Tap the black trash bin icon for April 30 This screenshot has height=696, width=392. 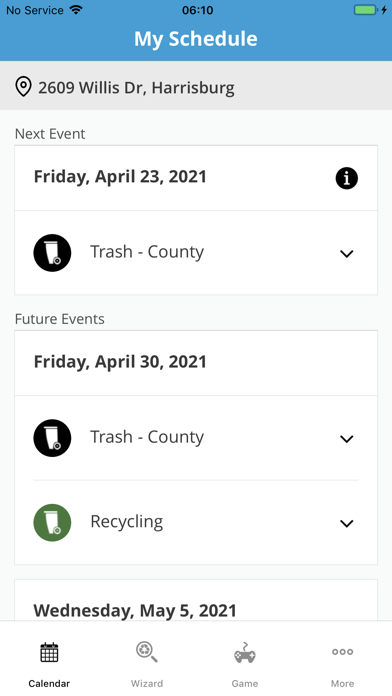point(52,438)
